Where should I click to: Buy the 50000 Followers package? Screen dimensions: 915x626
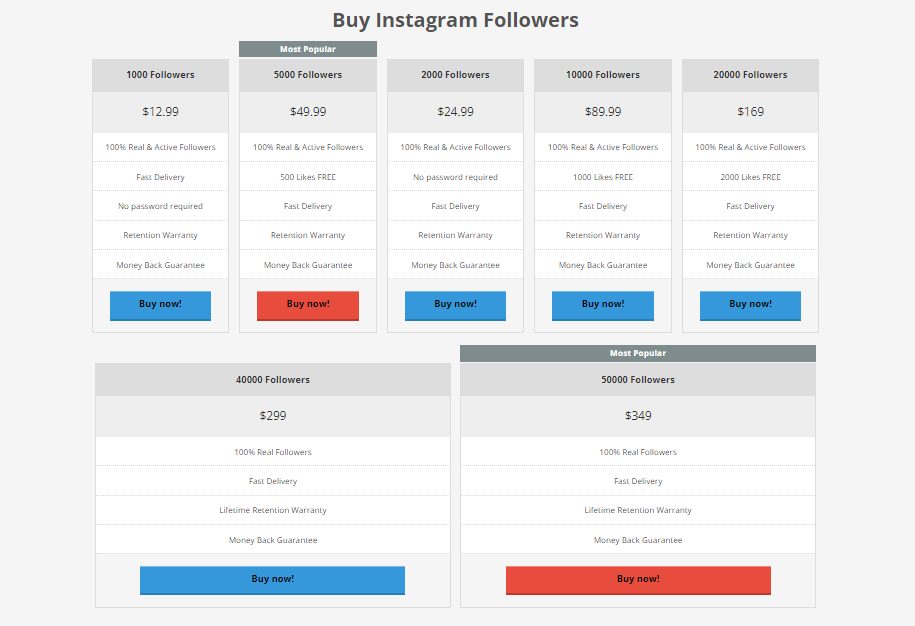638,580
